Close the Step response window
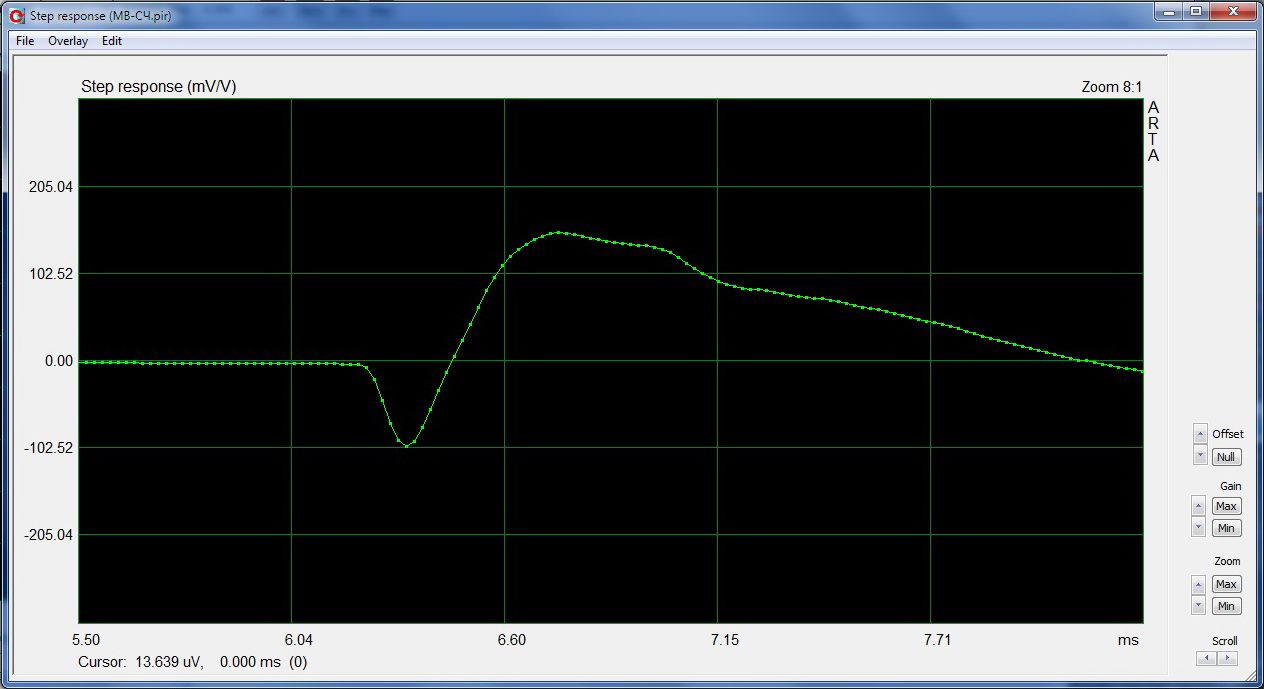Screen dimensions: 1264x689 coord(1232,12)
